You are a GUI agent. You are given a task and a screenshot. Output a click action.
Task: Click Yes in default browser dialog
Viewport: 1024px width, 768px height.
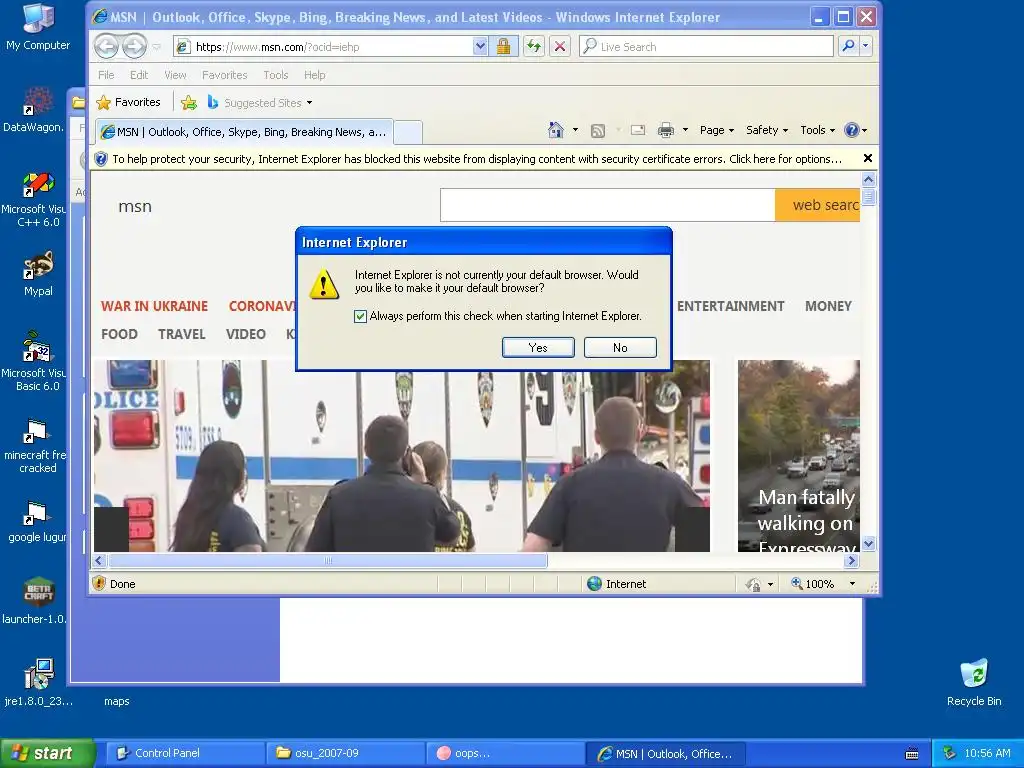pyautogui.click(x=538, y=347)
